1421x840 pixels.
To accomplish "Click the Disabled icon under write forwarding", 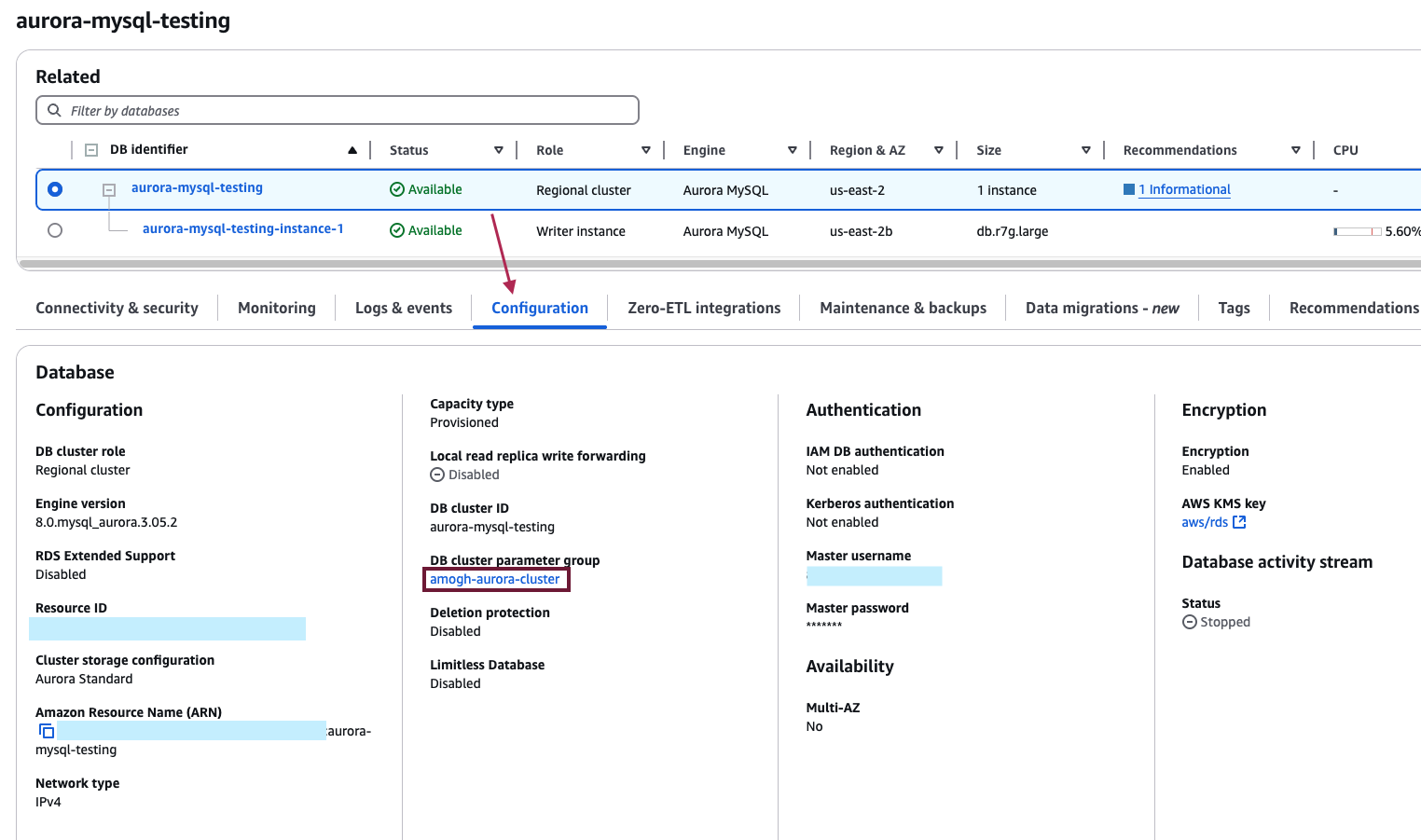I will click(437, 475).
